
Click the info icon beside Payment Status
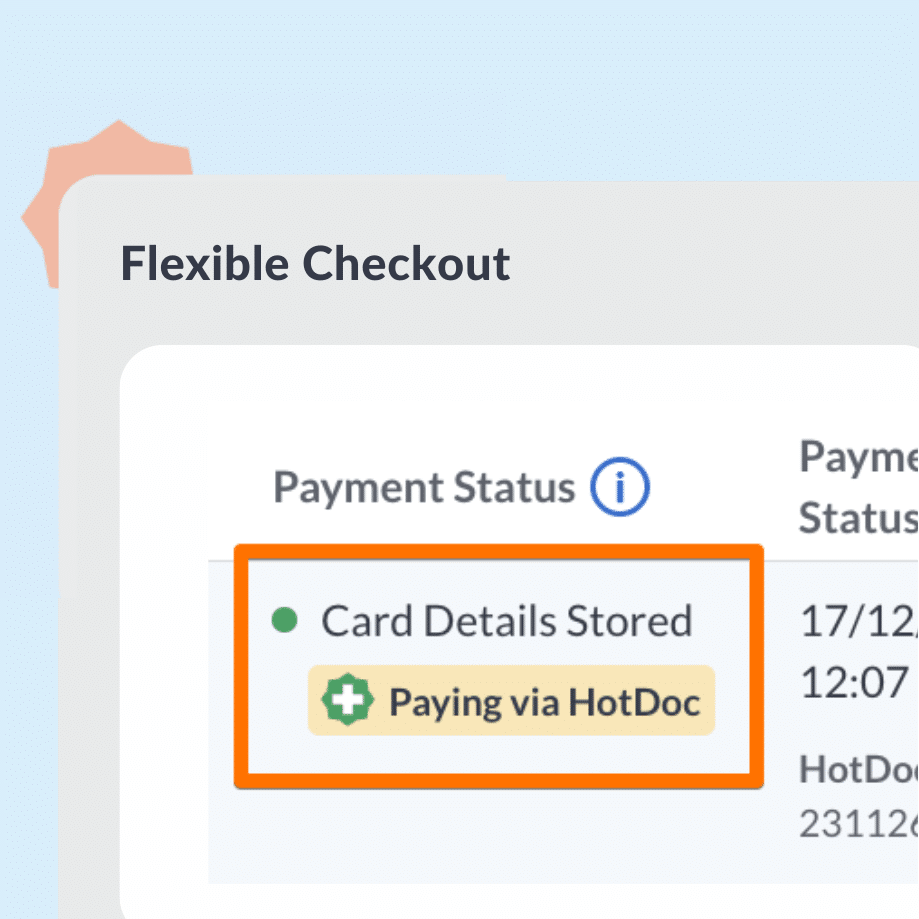(620, 488)
